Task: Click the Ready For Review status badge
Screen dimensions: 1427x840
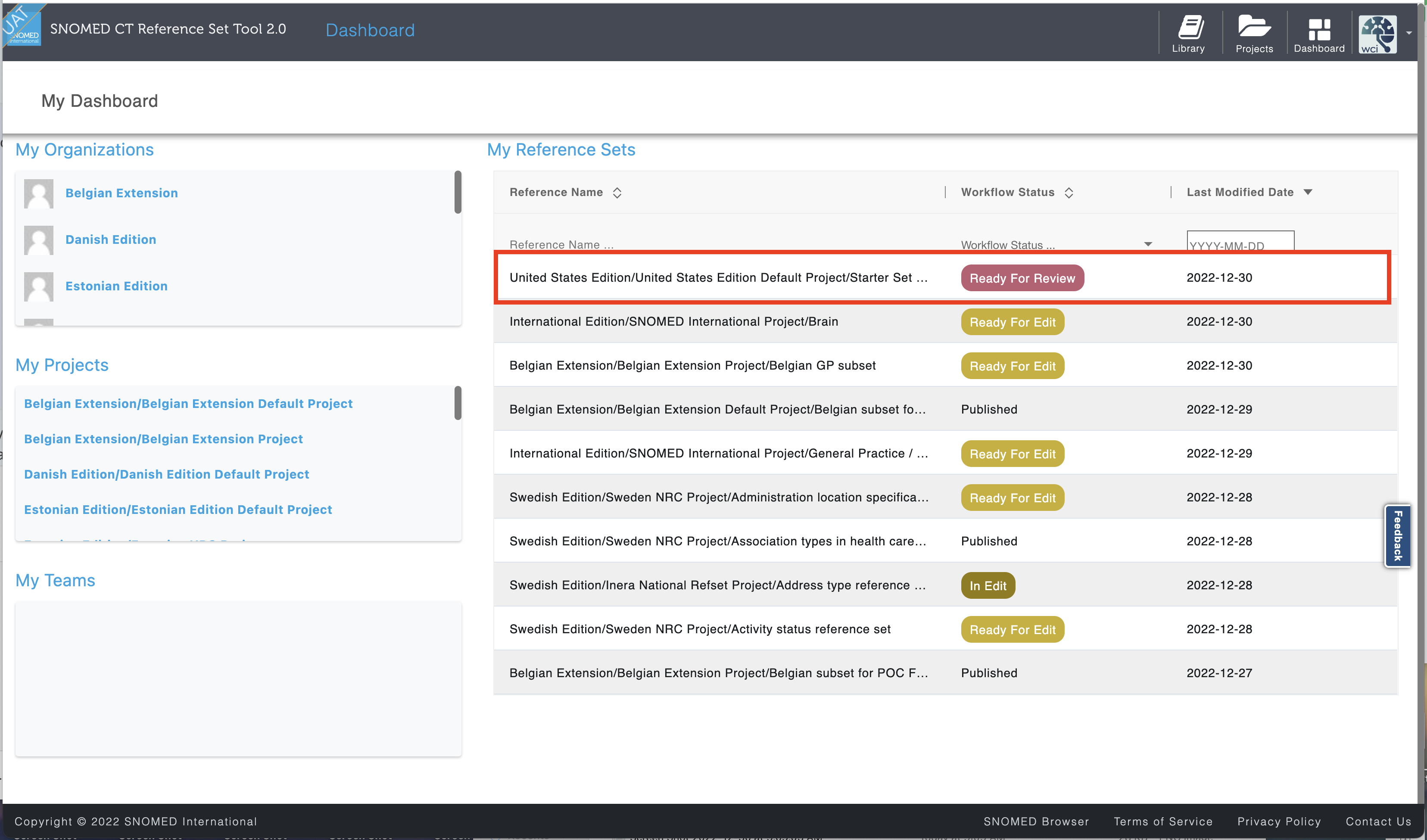Action: click(x=1022, y=278)
